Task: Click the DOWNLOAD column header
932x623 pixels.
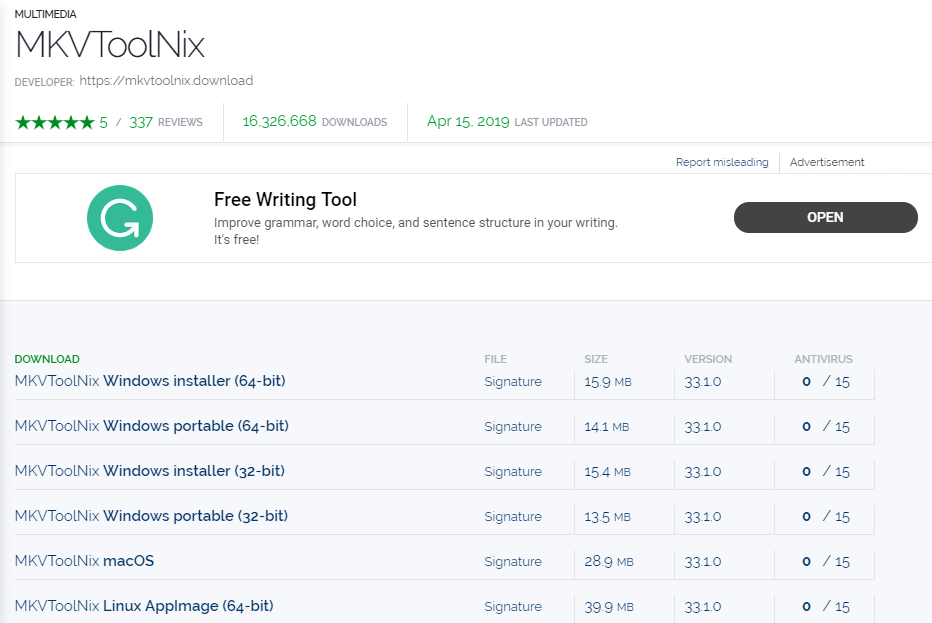Action: tap(47, 359)
